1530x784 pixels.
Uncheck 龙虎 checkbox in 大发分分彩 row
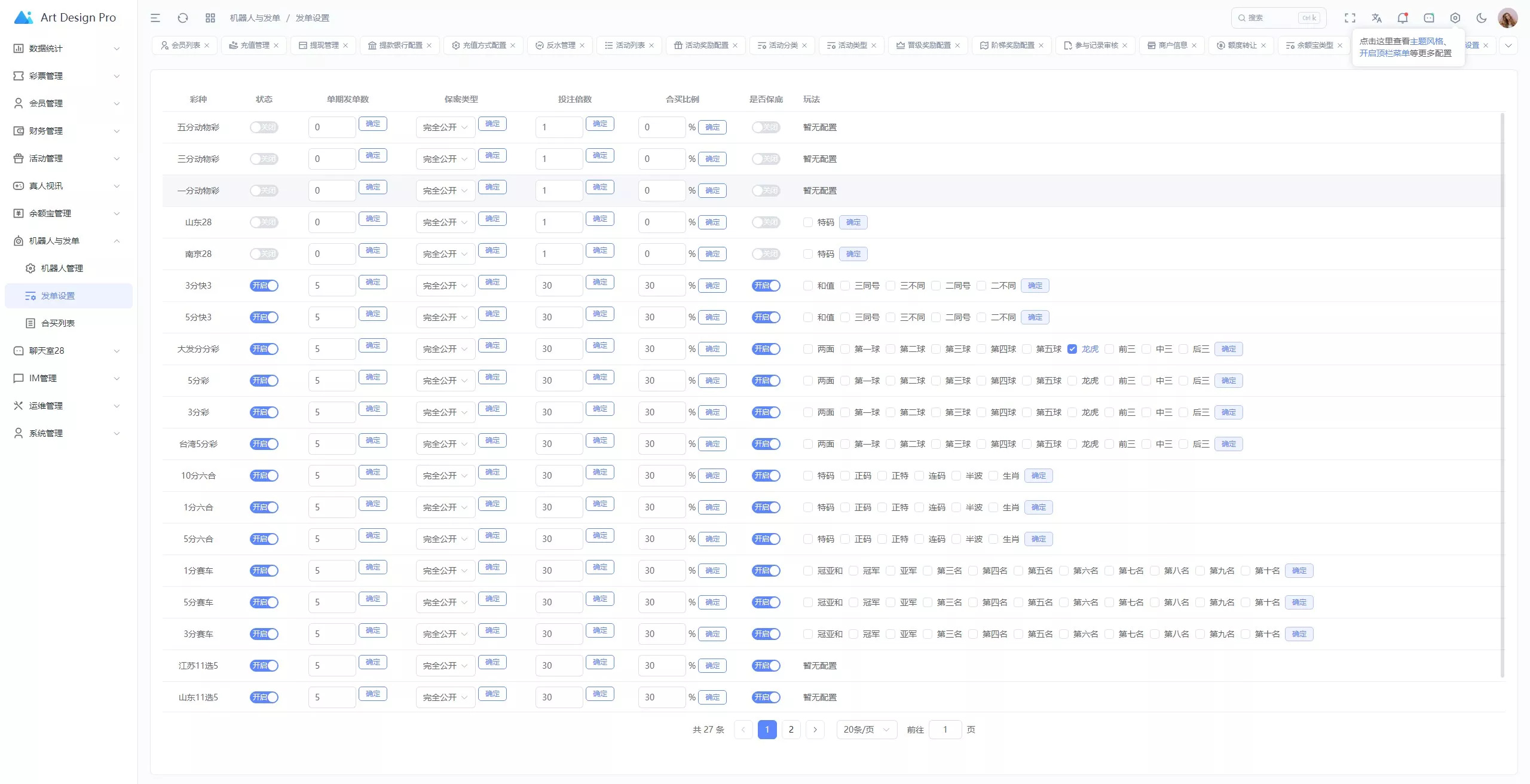pos(1072,349)
